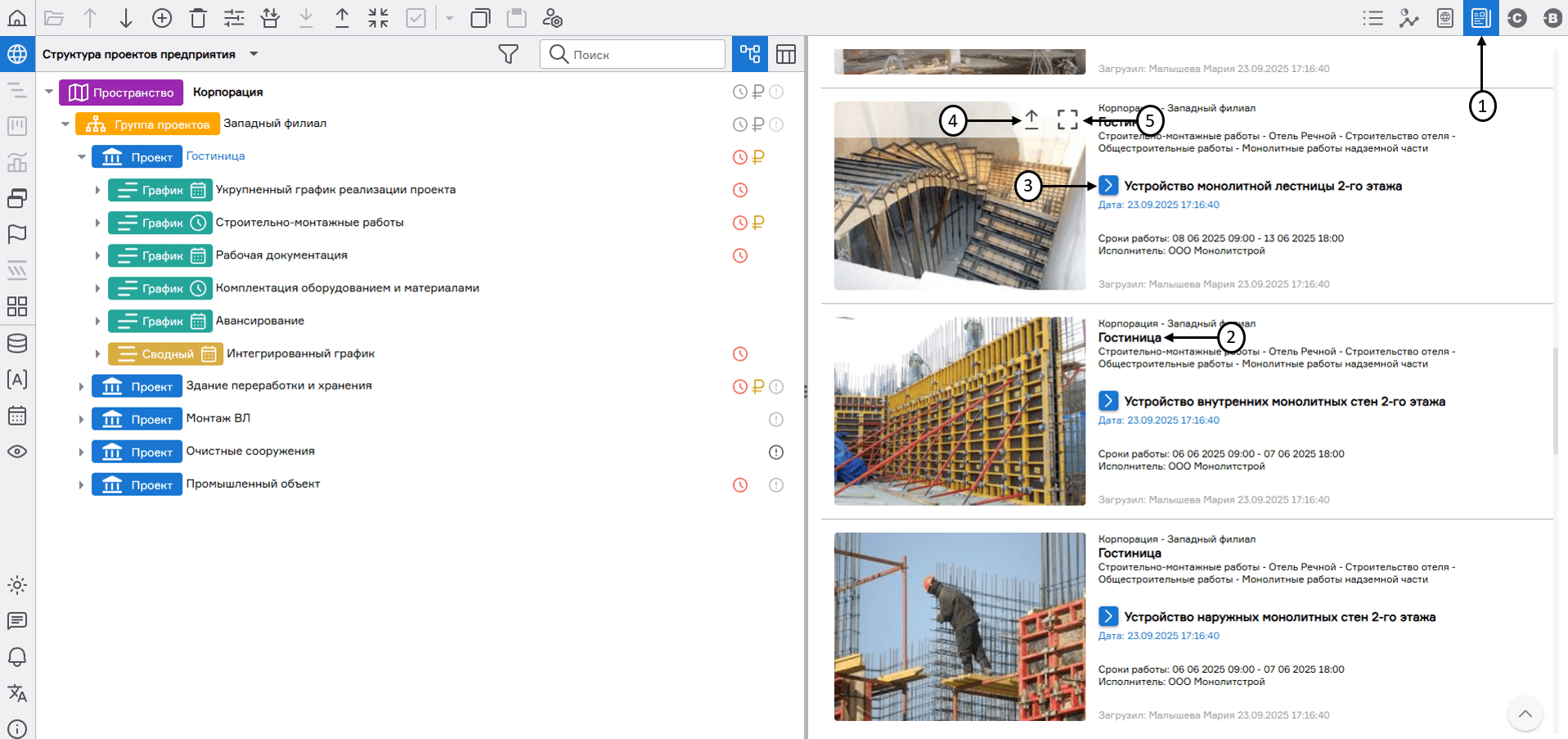Click the notifications bell icon in sidebar
Screen dimensions: 1568x739
tap(17, 657)
